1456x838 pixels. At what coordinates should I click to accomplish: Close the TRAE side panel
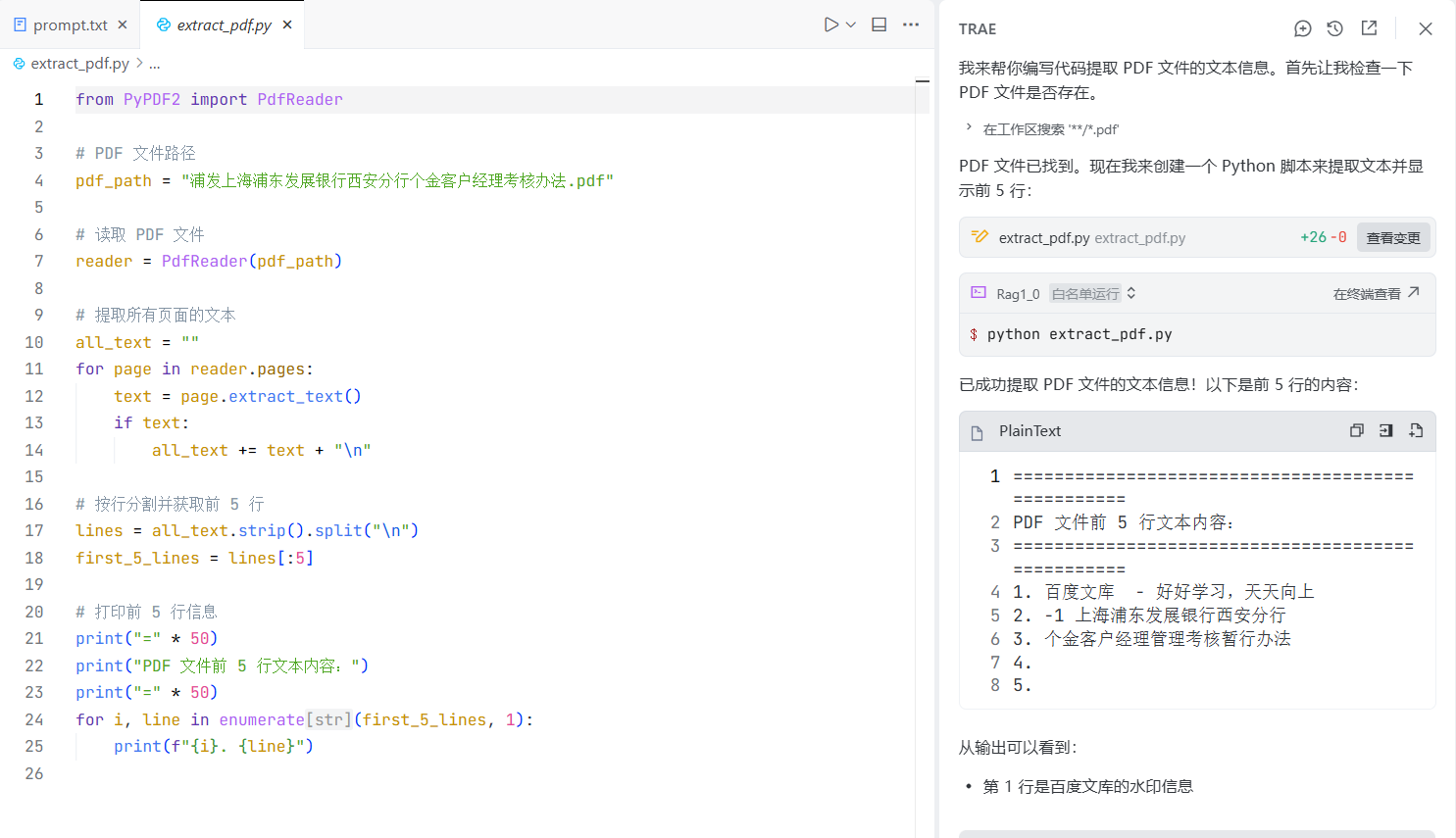pyautogui.click(x=1426, y=28)
